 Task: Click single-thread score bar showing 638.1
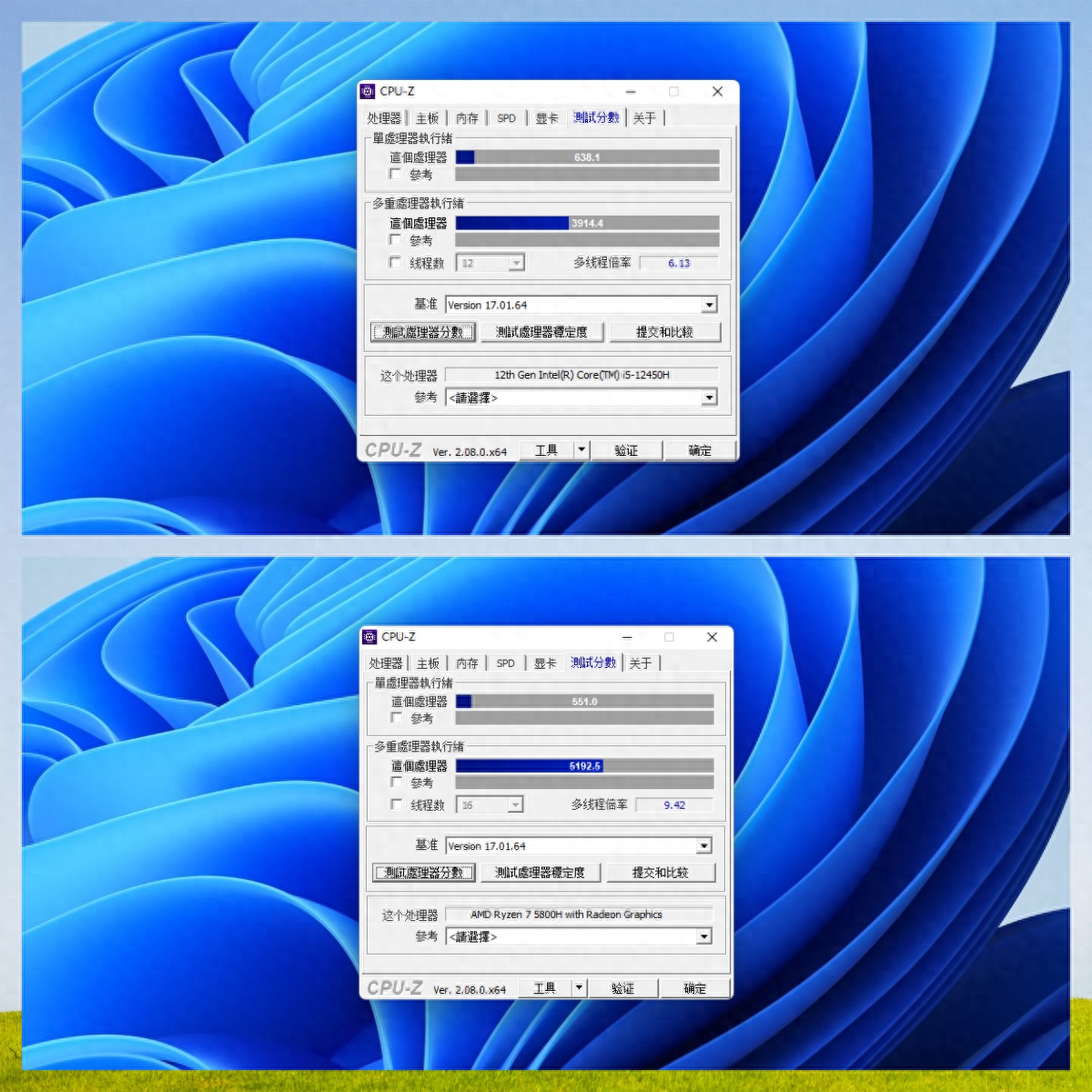pyautogui.click(x=587, y=157)
